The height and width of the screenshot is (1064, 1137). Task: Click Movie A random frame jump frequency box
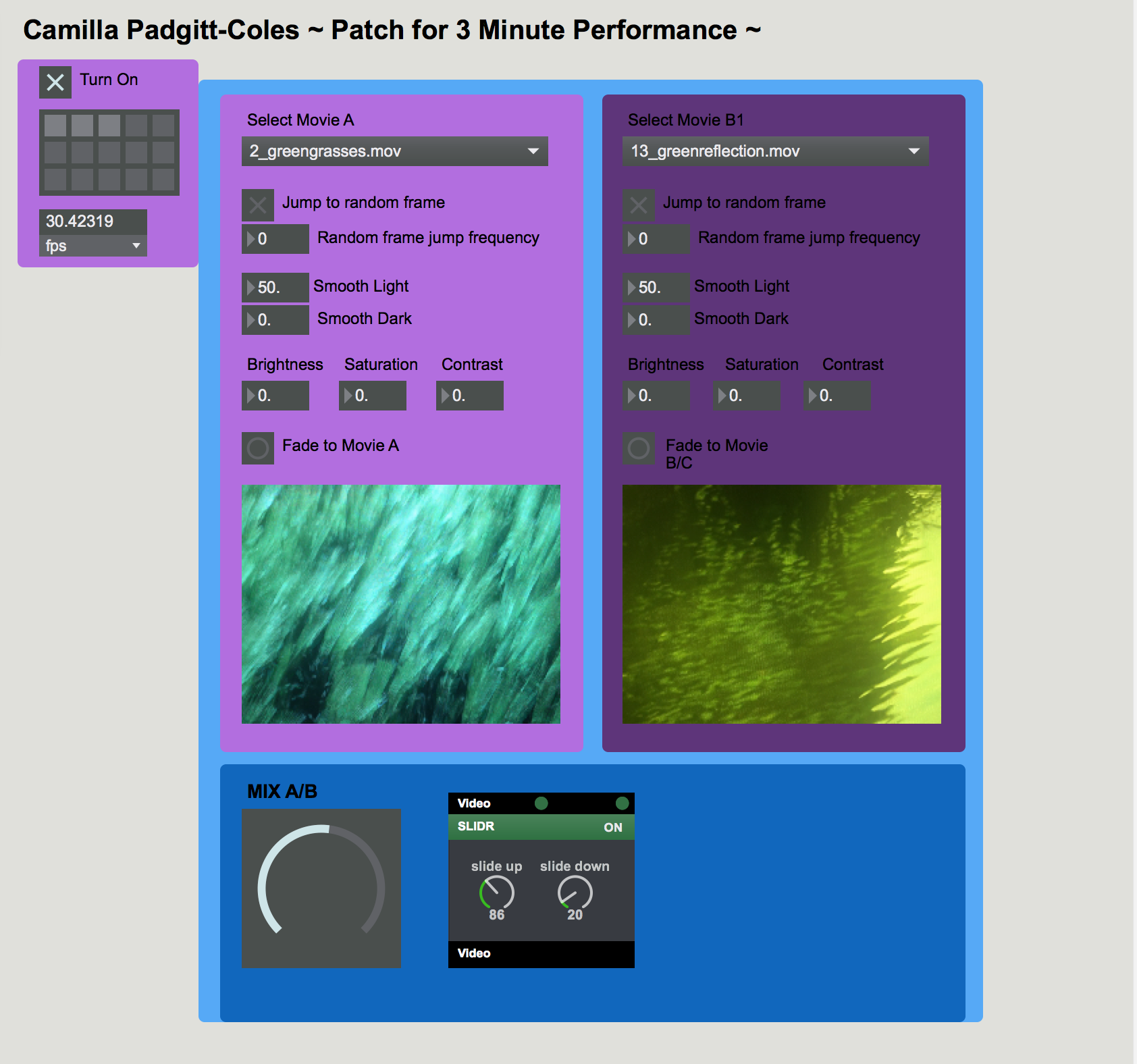pyautogui.click(x=275, y=239)
